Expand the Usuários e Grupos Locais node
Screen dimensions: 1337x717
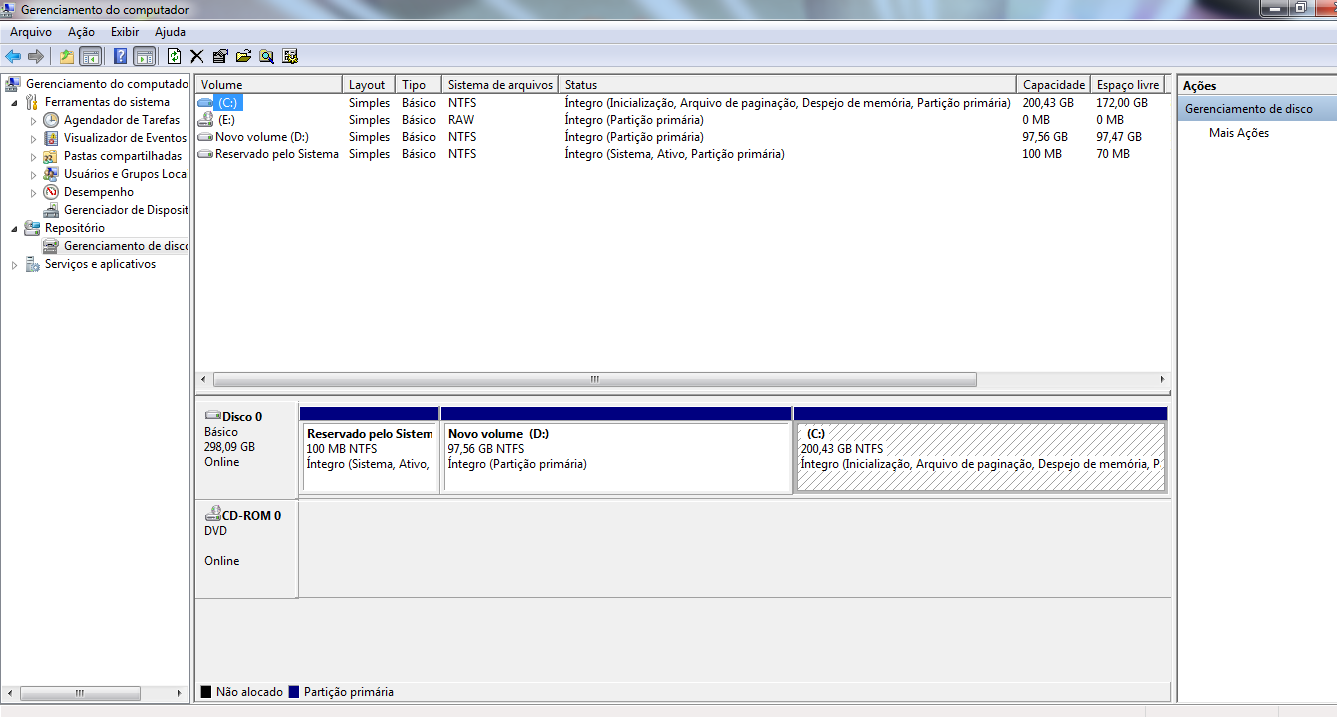pyautogui.click(x=33, y=174)
